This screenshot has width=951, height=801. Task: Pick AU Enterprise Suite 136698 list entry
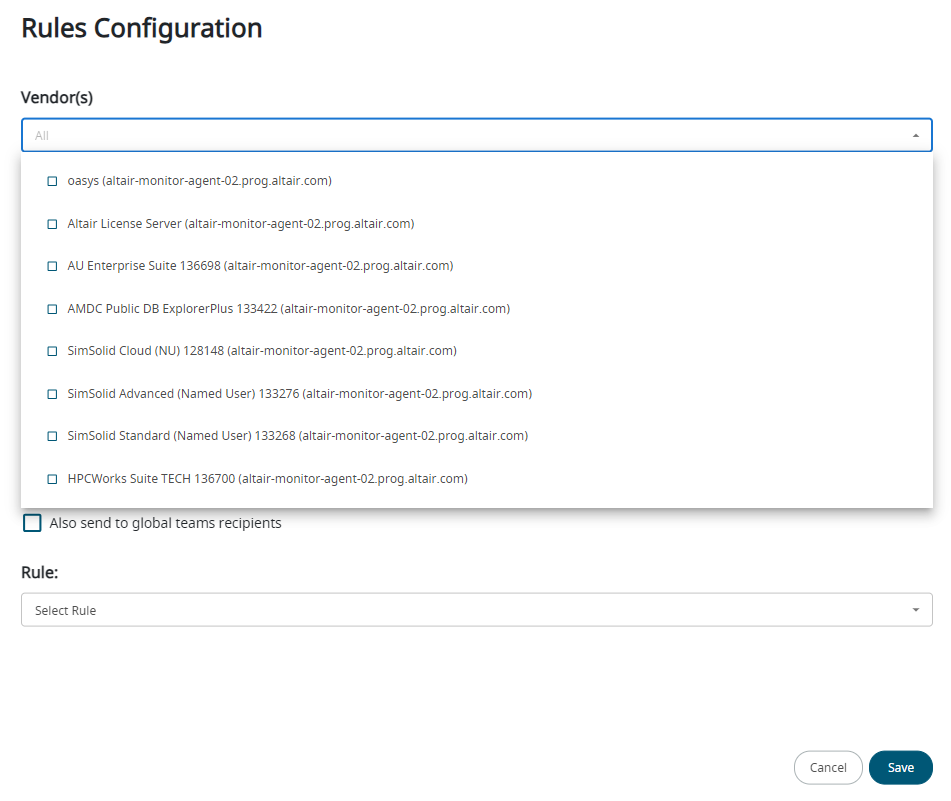(260, 266)
